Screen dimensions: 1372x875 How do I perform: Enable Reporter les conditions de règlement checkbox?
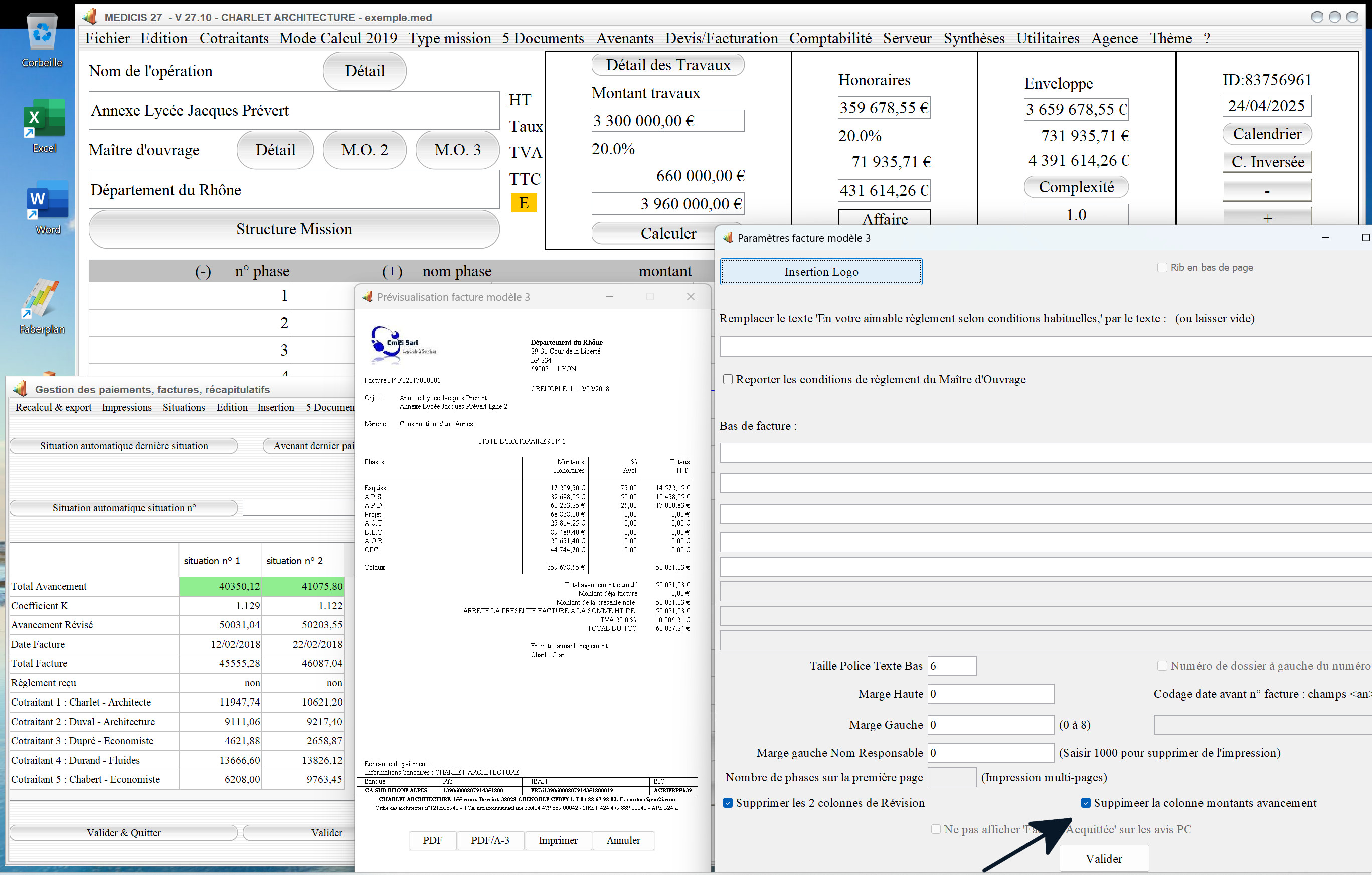coord(728,380)
